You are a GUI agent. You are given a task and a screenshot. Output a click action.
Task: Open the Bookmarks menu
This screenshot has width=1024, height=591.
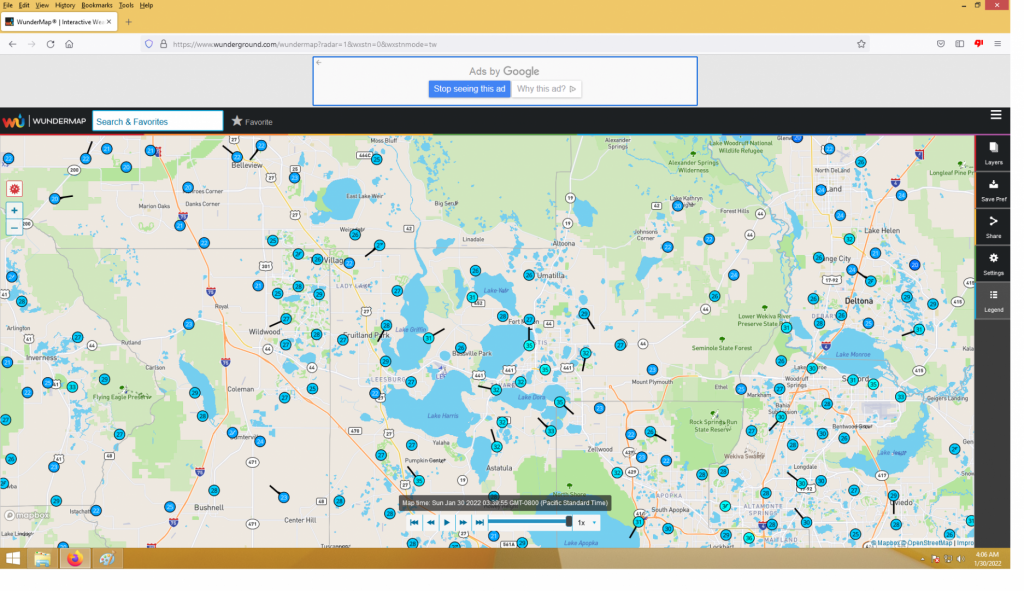[x=97, y=5]
